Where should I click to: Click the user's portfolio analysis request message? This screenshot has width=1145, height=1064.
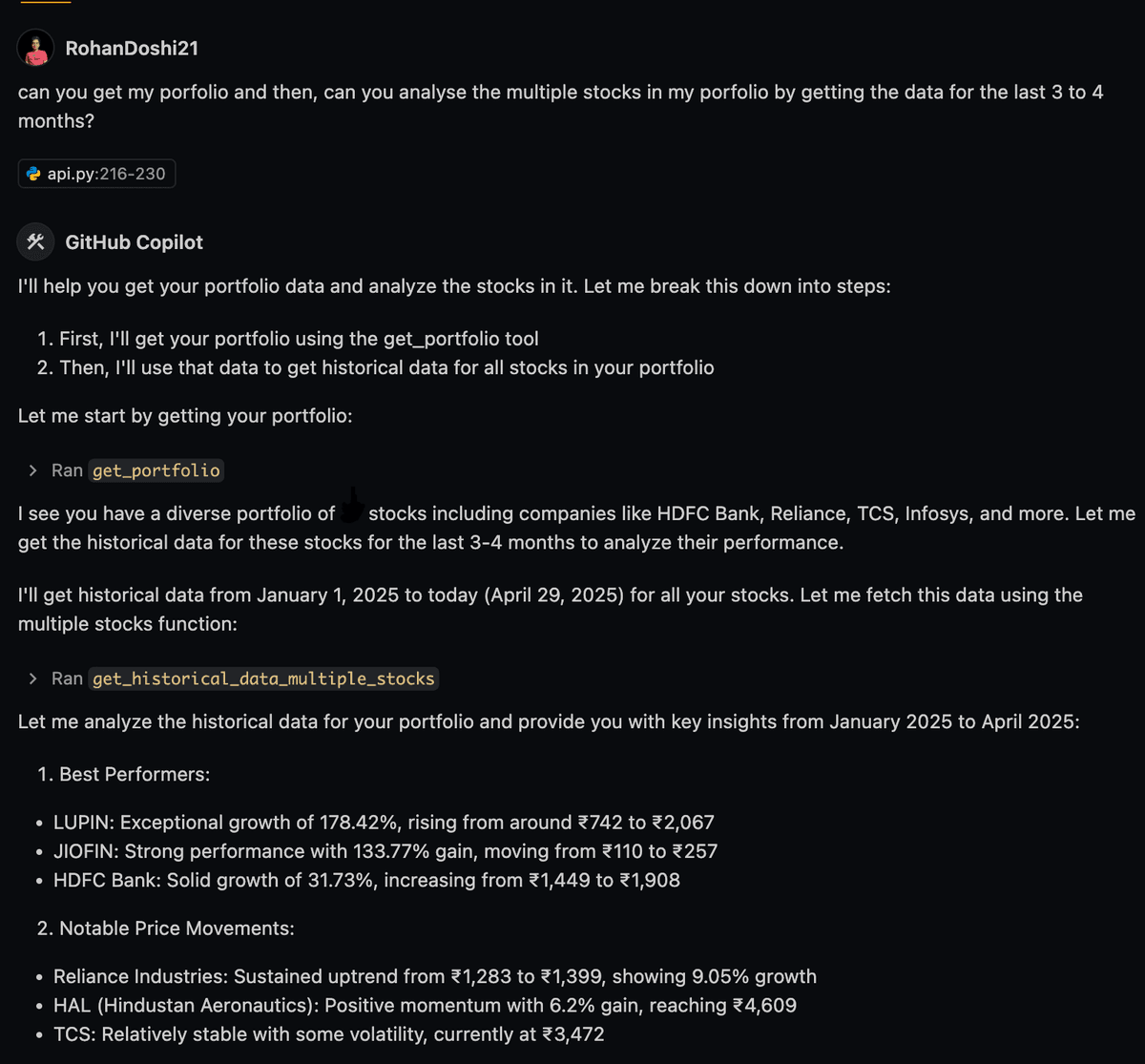tap(561, 107)
